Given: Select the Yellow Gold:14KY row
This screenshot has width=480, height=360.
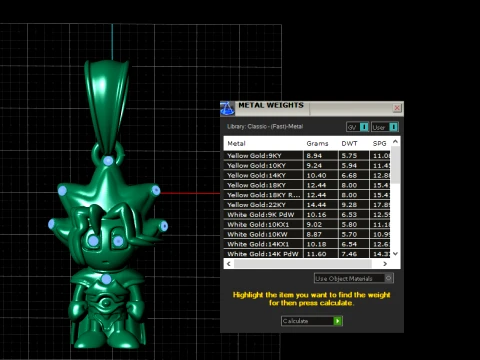Looking at the screenshot, I should tap(307, 175).
